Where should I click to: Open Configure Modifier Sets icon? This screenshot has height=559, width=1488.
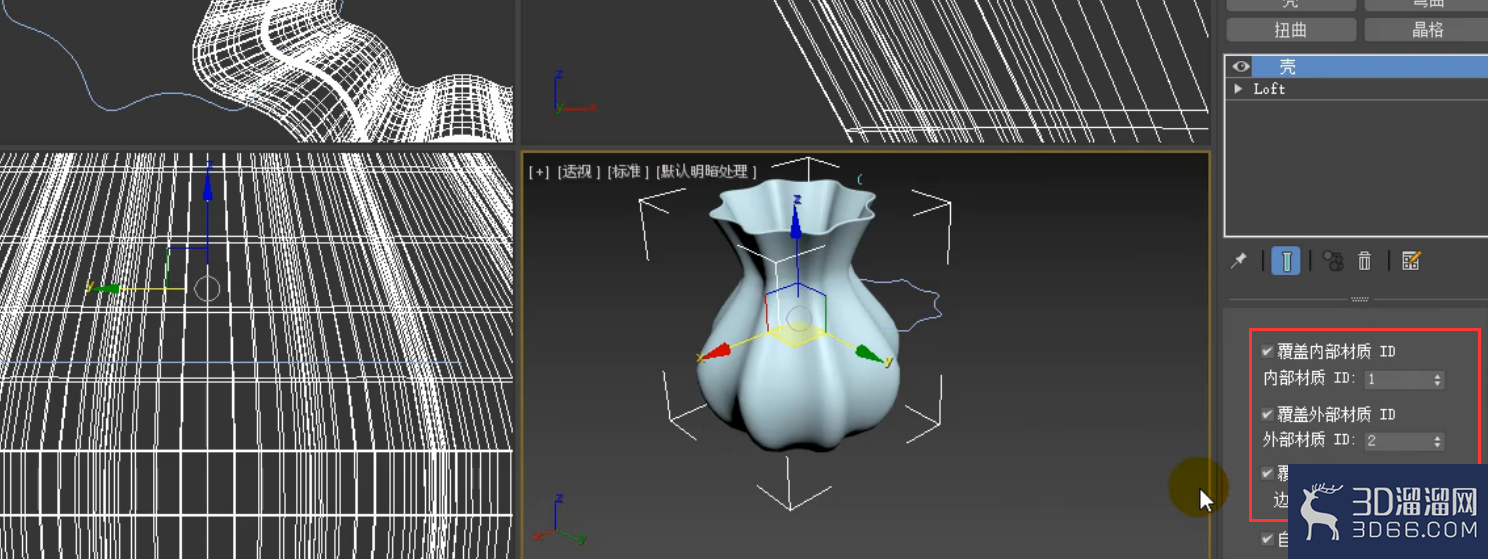pyautogui.click(x=1411, y=261)
